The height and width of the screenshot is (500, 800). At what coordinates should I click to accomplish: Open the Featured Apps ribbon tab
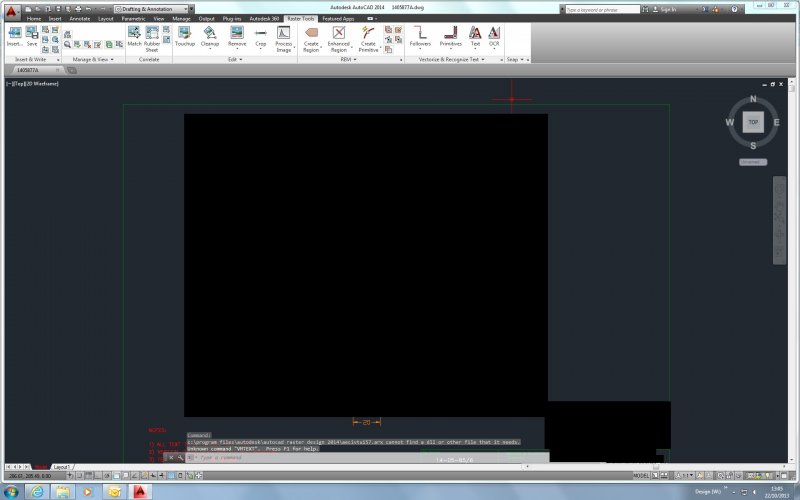tap(338, 19)
